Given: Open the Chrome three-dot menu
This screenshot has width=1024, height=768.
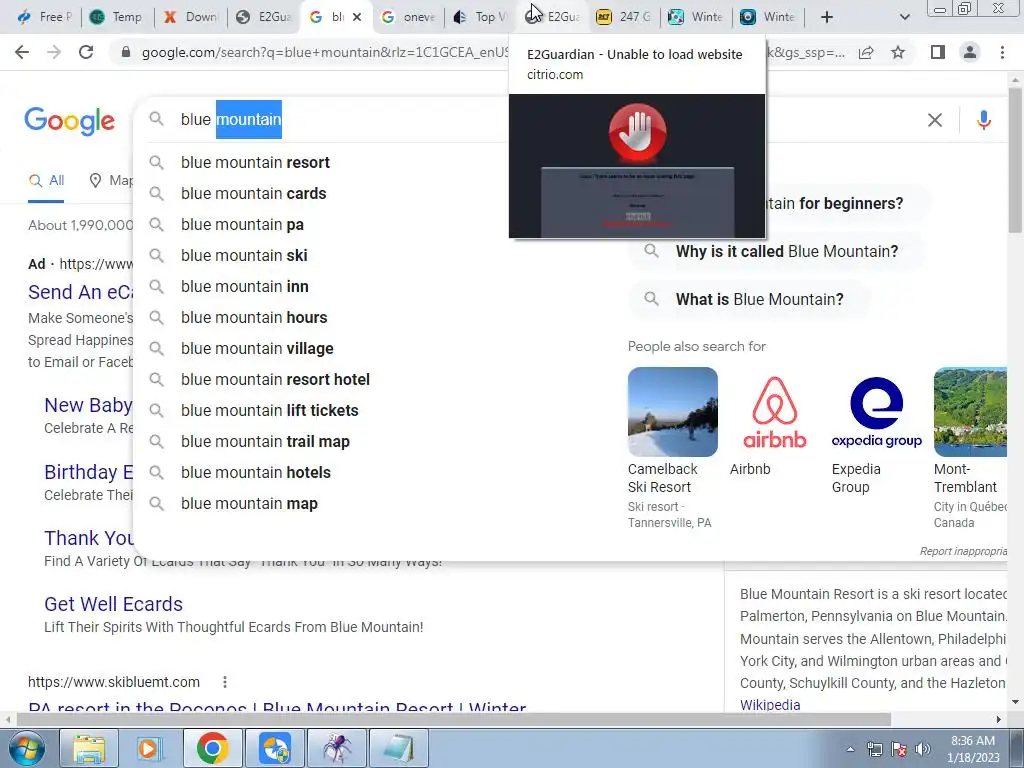Looking at the screenshot, I should coord(1002,52).
